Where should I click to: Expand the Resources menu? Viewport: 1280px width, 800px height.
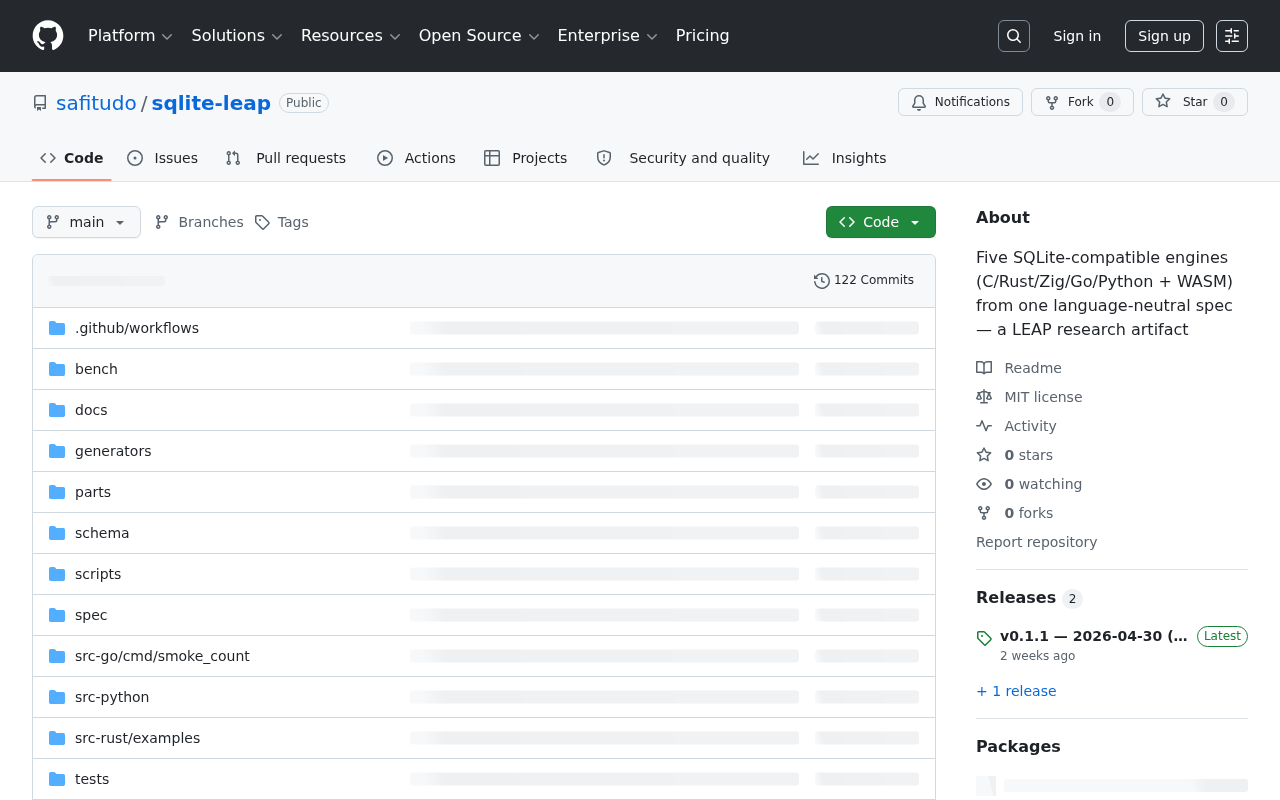[x=350, y=36]
